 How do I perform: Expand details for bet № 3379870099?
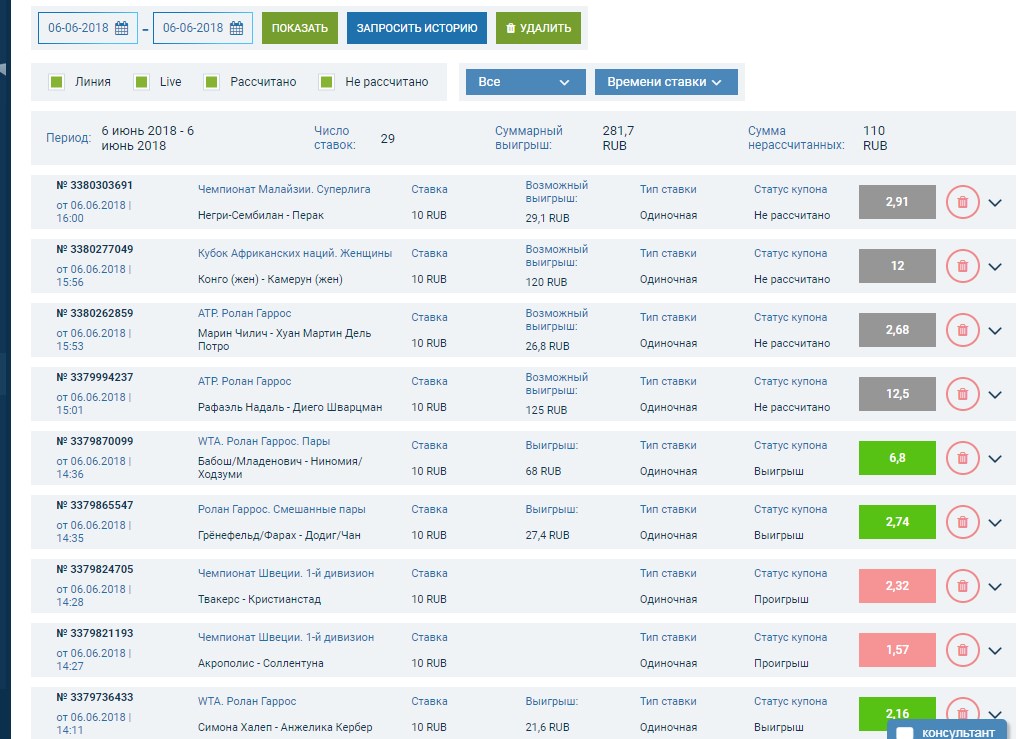[995, 459]
